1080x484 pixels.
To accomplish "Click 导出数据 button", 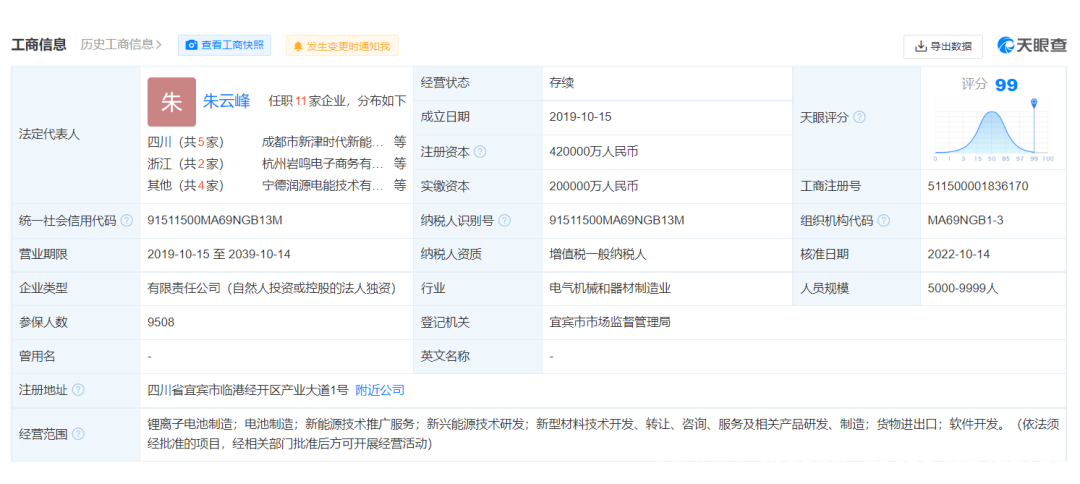I will 943,46.
